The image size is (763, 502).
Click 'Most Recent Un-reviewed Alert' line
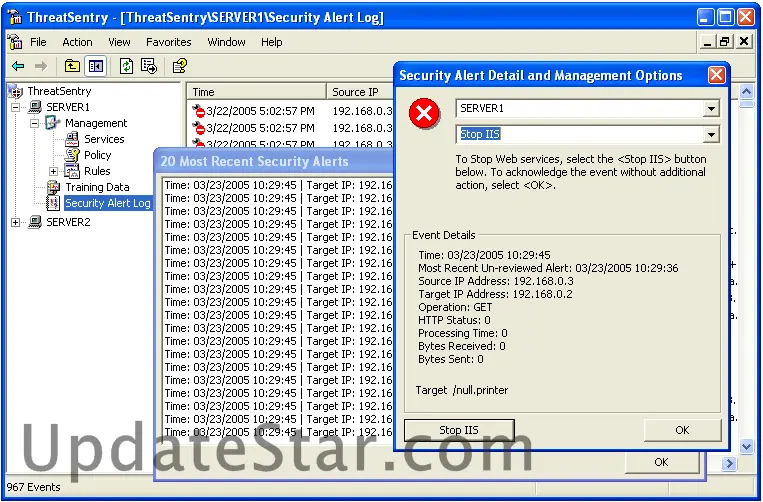pyautogui.click(x=548, y=268)
